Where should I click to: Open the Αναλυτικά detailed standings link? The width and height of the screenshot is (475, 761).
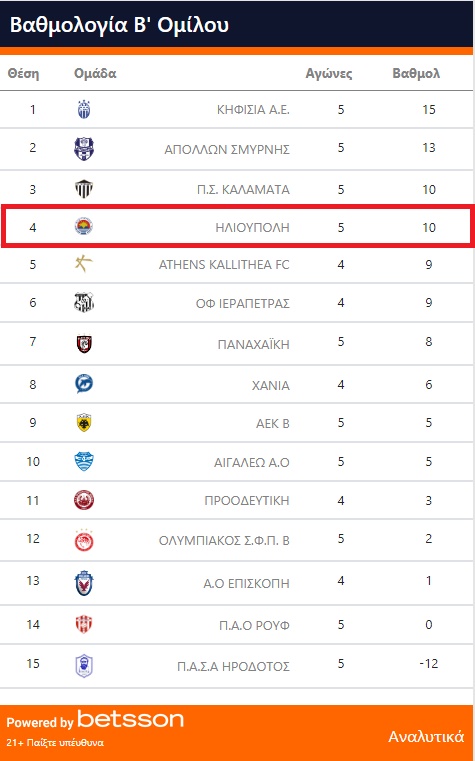pos(426,737)
